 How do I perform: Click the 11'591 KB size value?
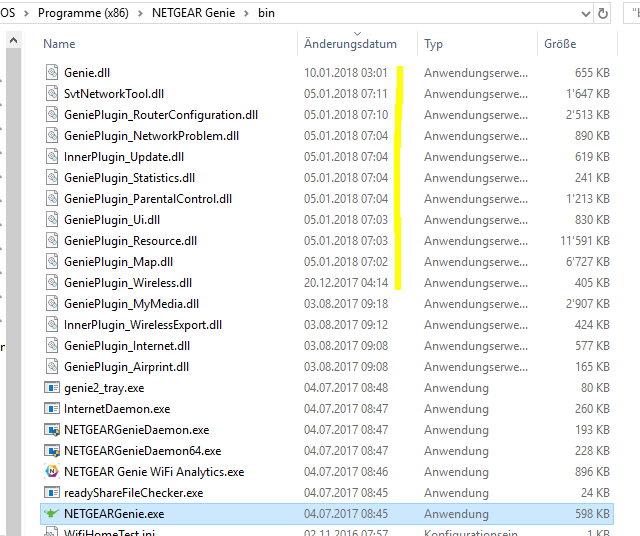pyautogui.click(x=585, y=241)
